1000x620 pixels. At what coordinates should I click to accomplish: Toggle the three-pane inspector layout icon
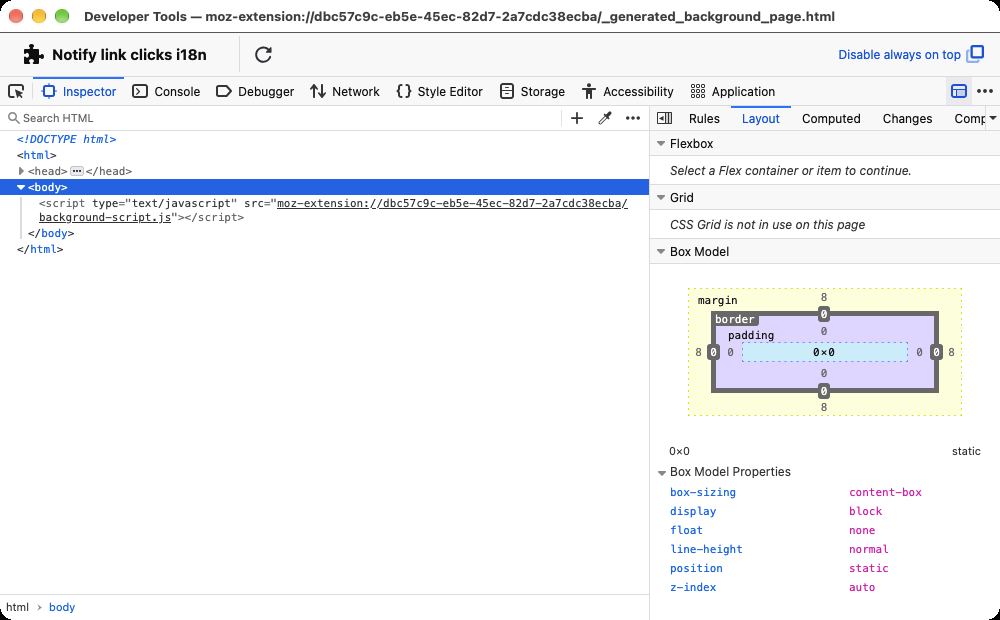(665, 118)
